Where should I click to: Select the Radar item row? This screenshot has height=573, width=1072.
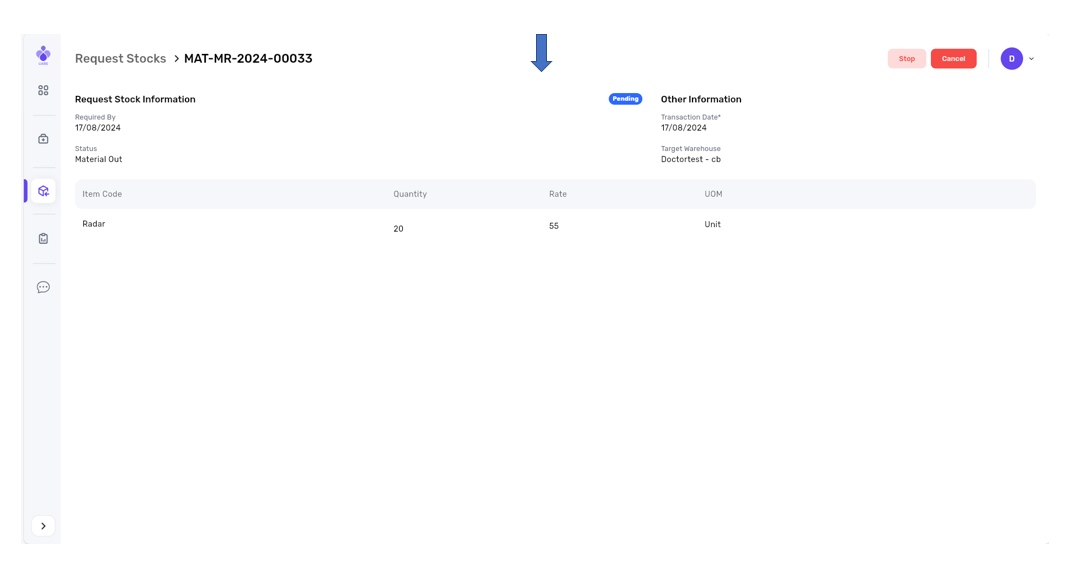94,224
